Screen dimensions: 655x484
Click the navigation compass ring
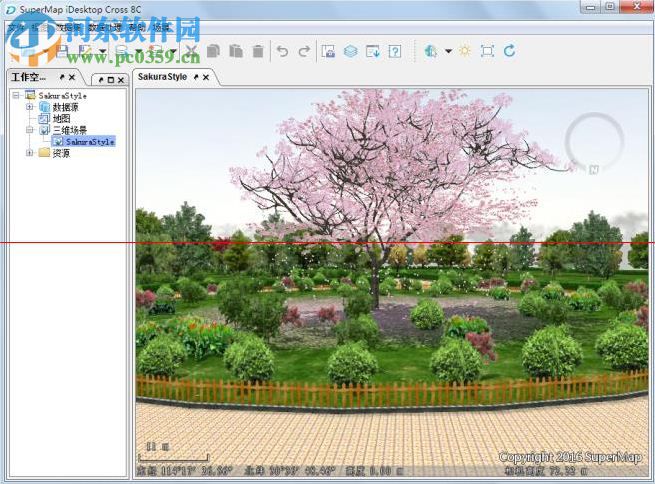tap(594, 142)
